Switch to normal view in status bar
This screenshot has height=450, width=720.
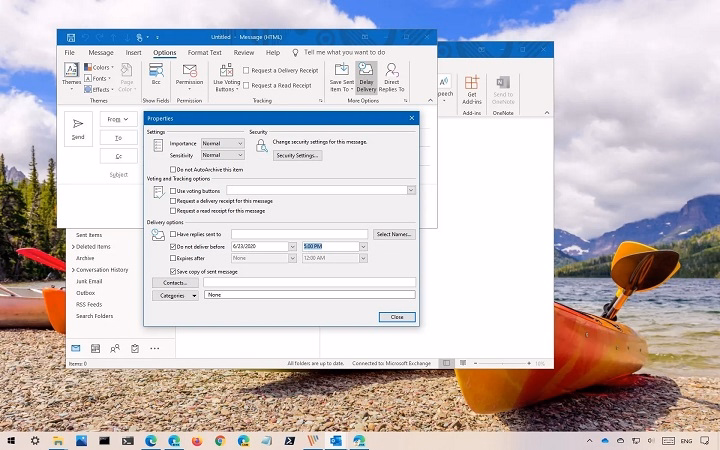coord(446,363)
